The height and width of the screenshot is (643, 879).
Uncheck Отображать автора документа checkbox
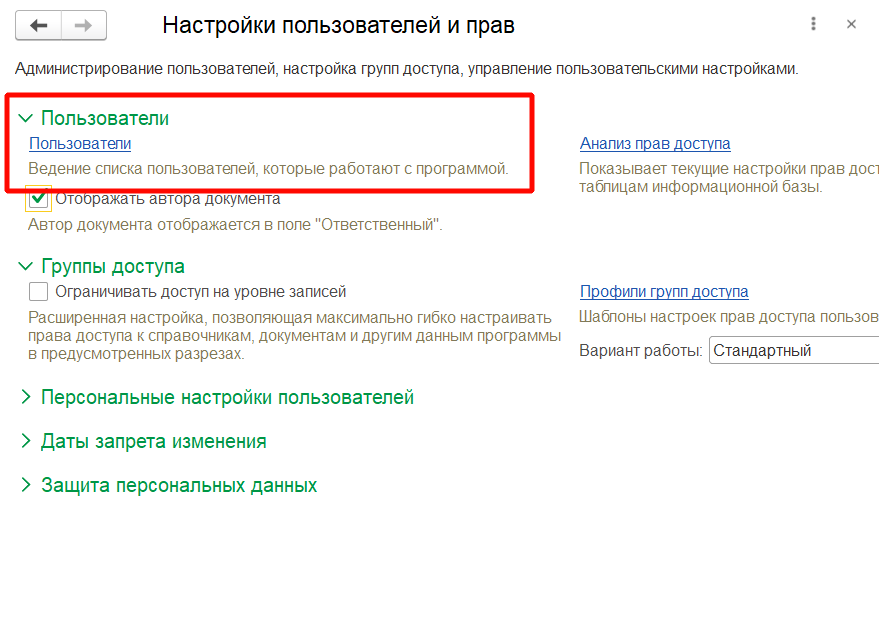[39, 199]
